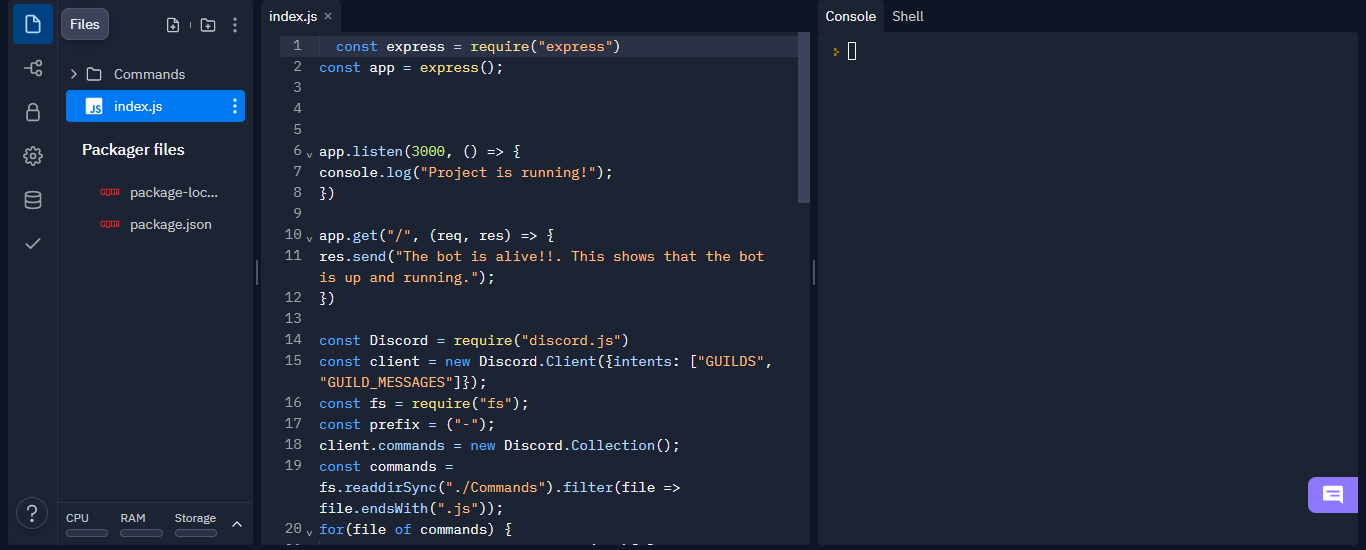Screen dimensions: 1366x550
Task: Switch to the Console tab
Action: (x=850, y=16)
